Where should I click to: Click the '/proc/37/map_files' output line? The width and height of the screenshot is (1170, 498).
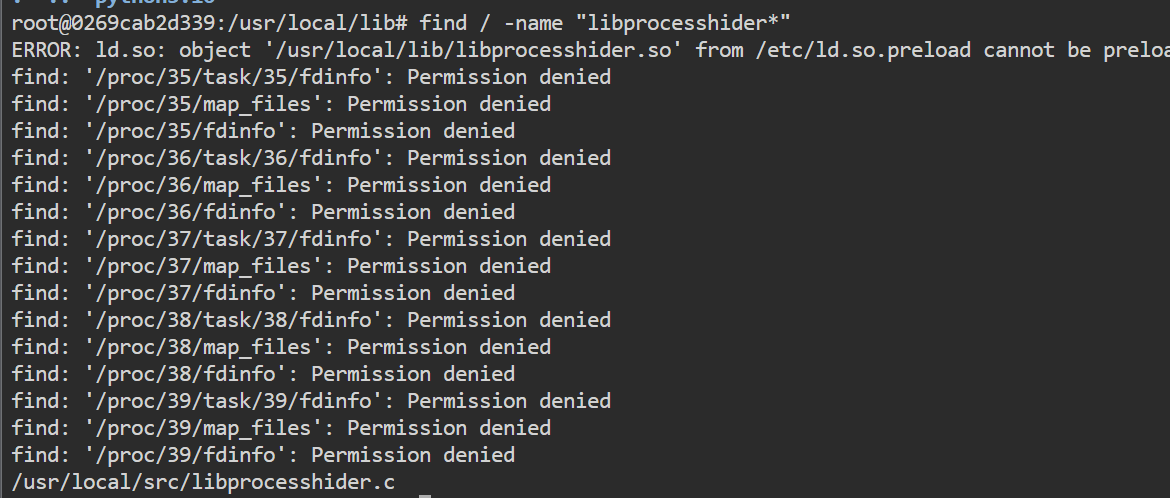pos(281,266)
